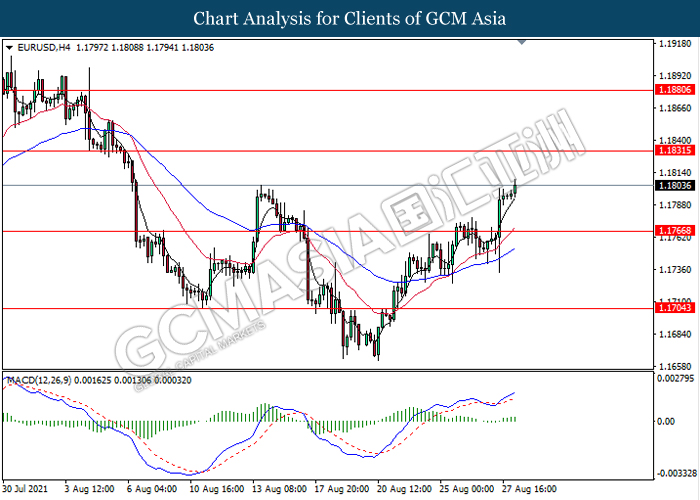Viewport: 700px width, 500px height.
Task: Click the 13 Aug 08:00 time label
Action: (x=279, y=489)
